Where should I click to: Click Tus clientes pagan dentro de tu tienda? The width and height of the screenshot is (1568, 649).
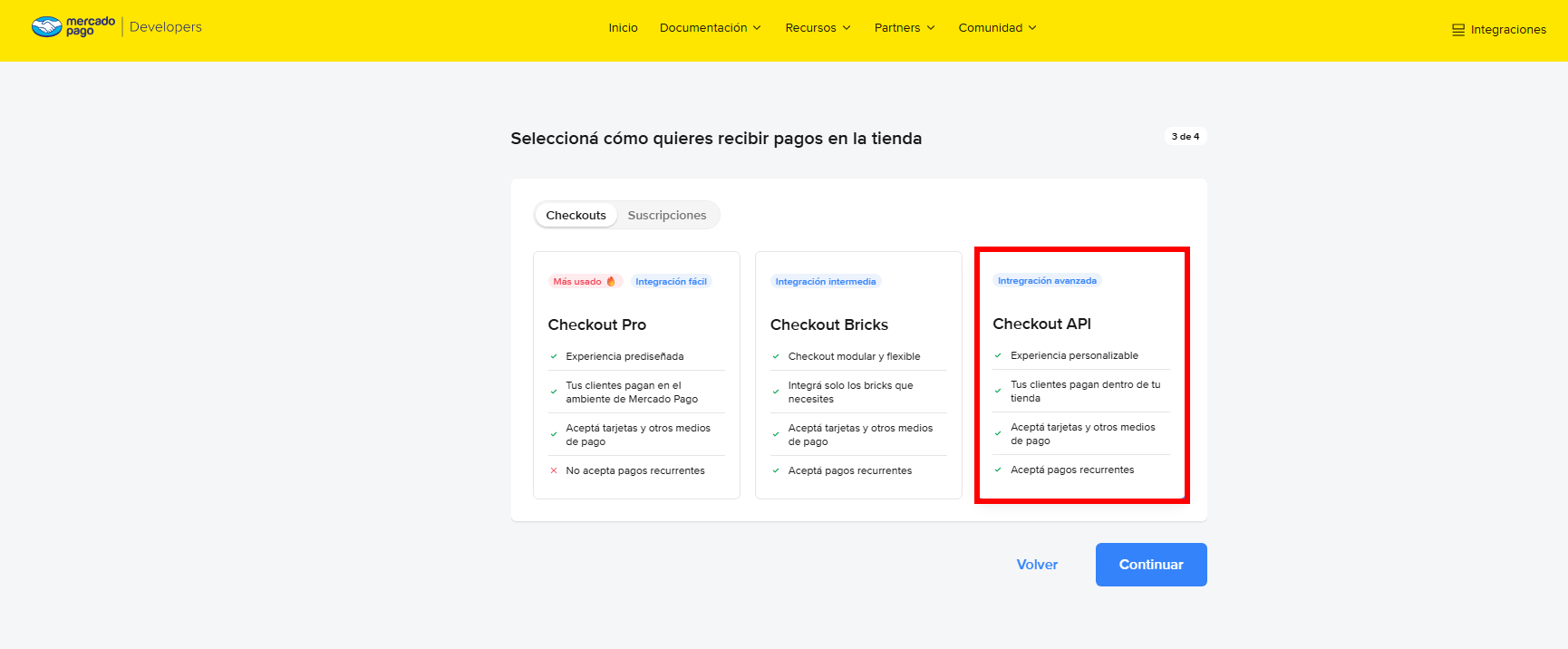coord(1086,391)
